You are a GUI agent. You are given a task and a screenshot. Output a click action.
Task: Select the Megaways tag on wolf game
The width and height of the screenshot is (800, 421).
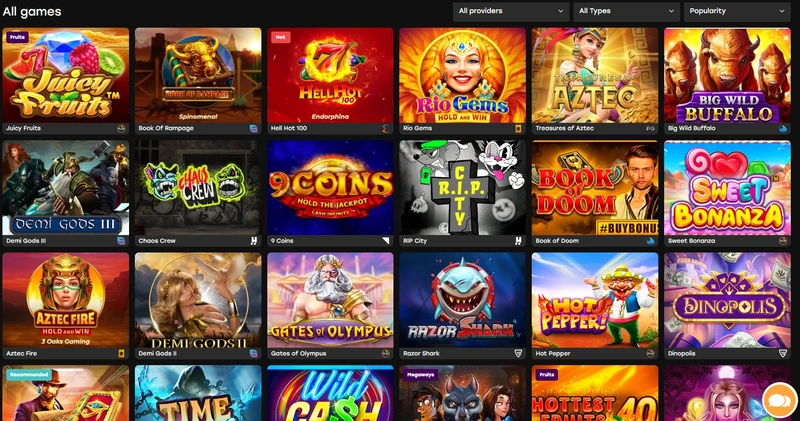coord(420,375)
